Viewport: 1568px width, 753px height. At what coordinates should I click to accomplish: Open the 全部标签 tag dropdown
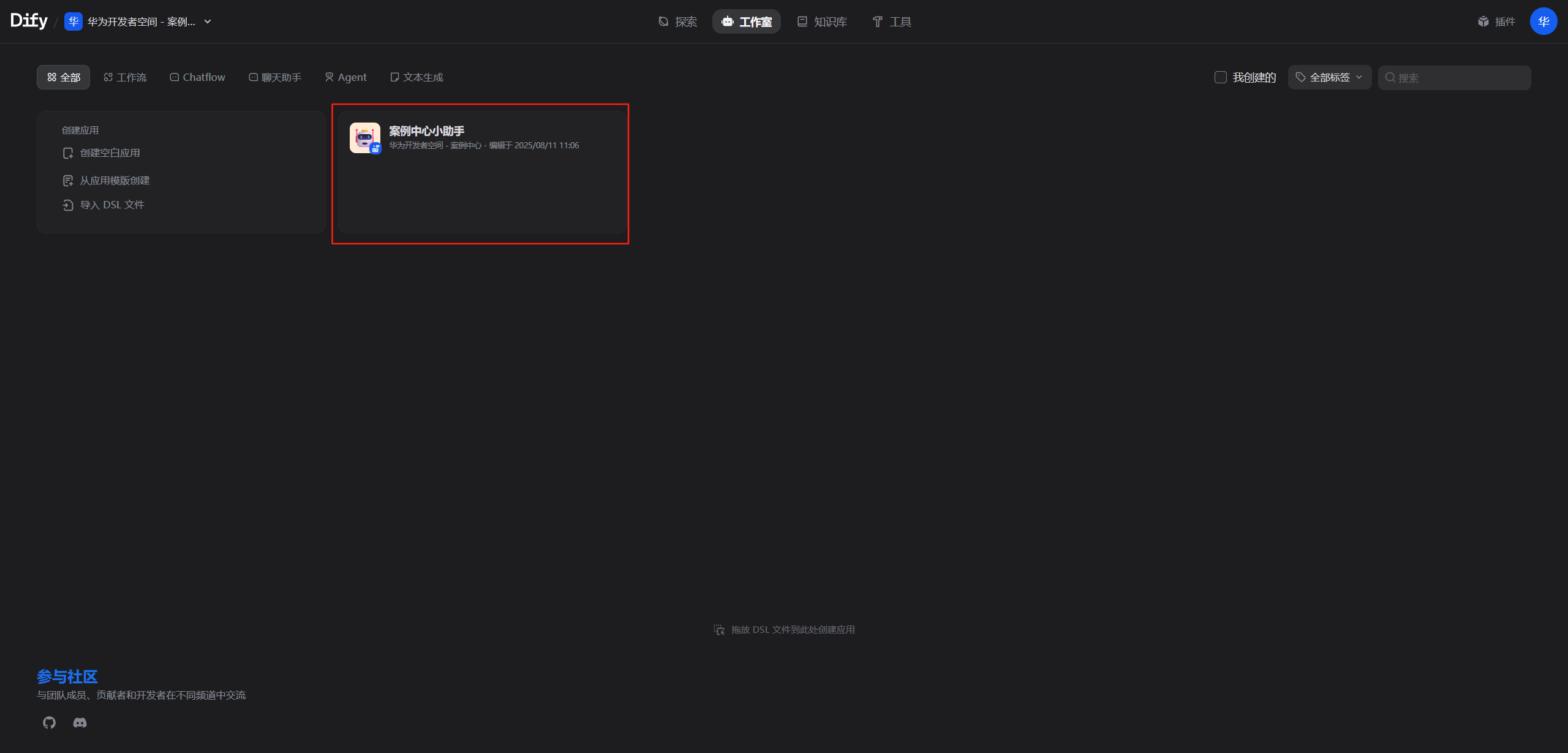click(x=1329, y=77)
